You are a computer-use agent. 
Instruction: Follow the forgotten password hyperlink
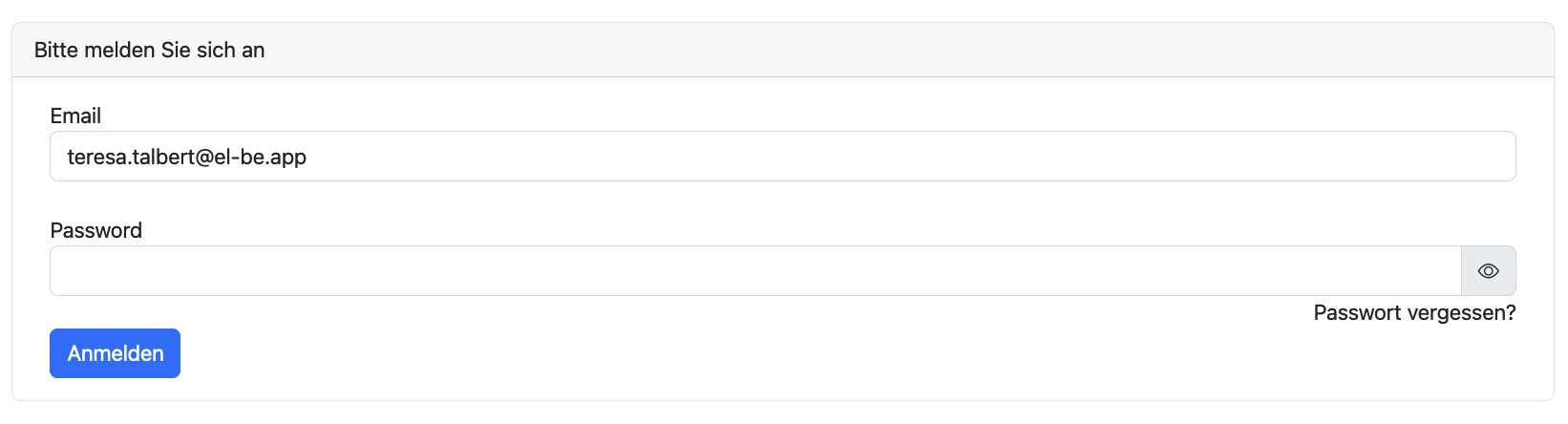coord(1414,313)
